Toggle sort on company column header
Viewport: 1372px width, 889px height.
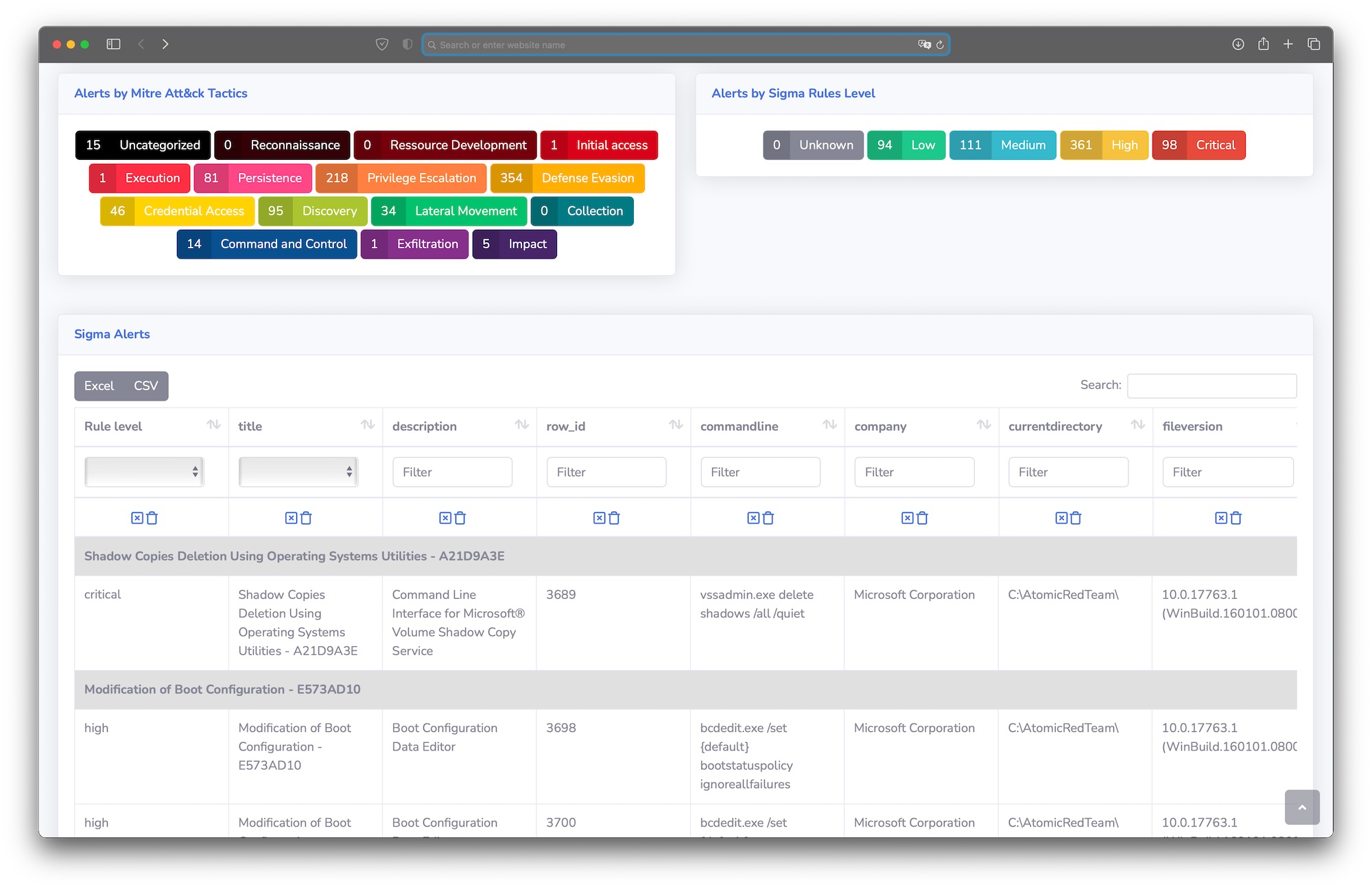983,425
